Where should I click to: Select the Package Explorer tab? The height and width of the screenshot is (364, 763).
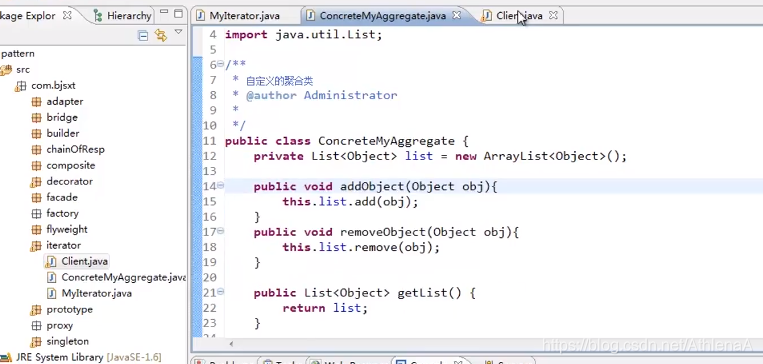(28, 16)
